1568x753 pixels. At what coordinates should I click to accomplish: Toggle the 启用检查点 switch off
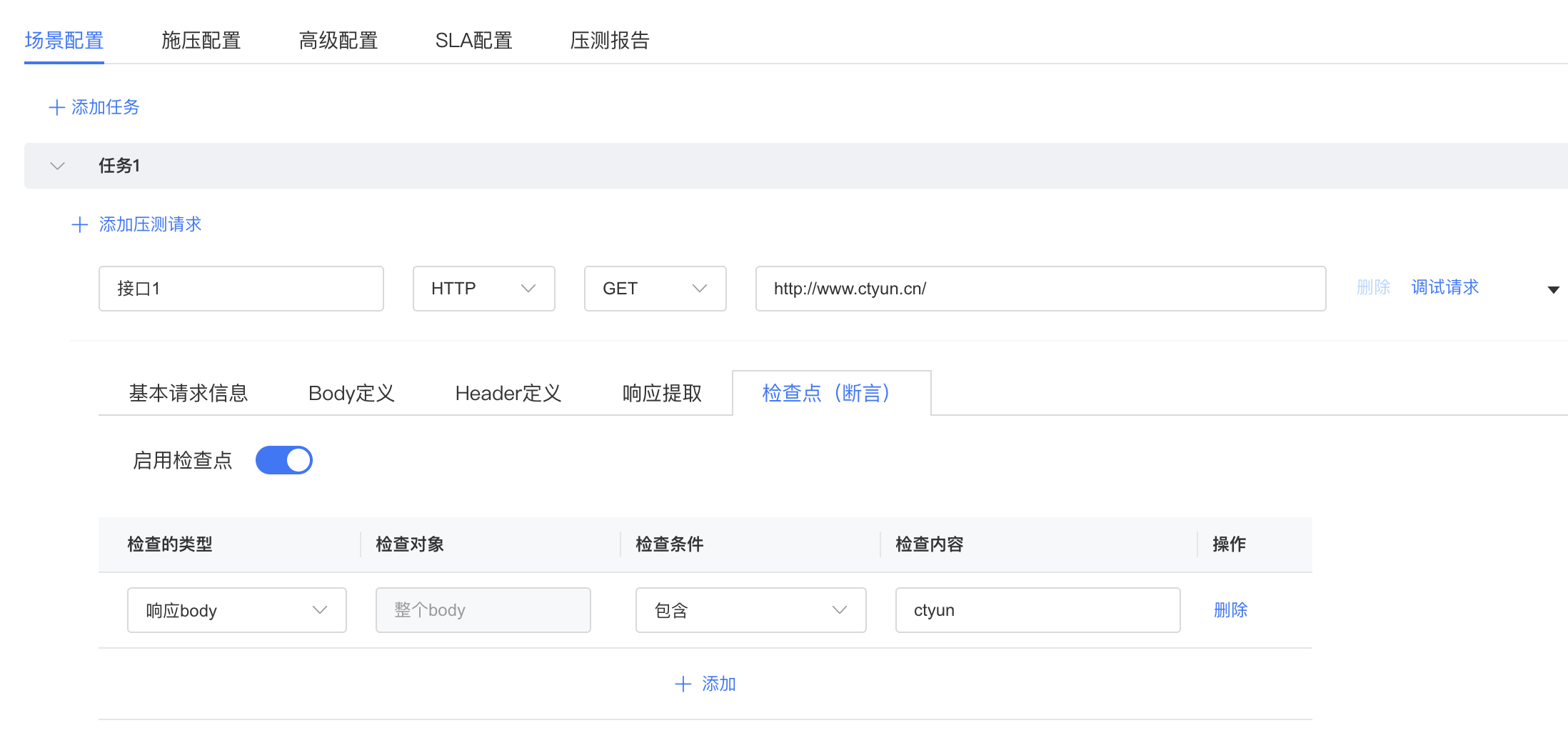pos(284,460)
